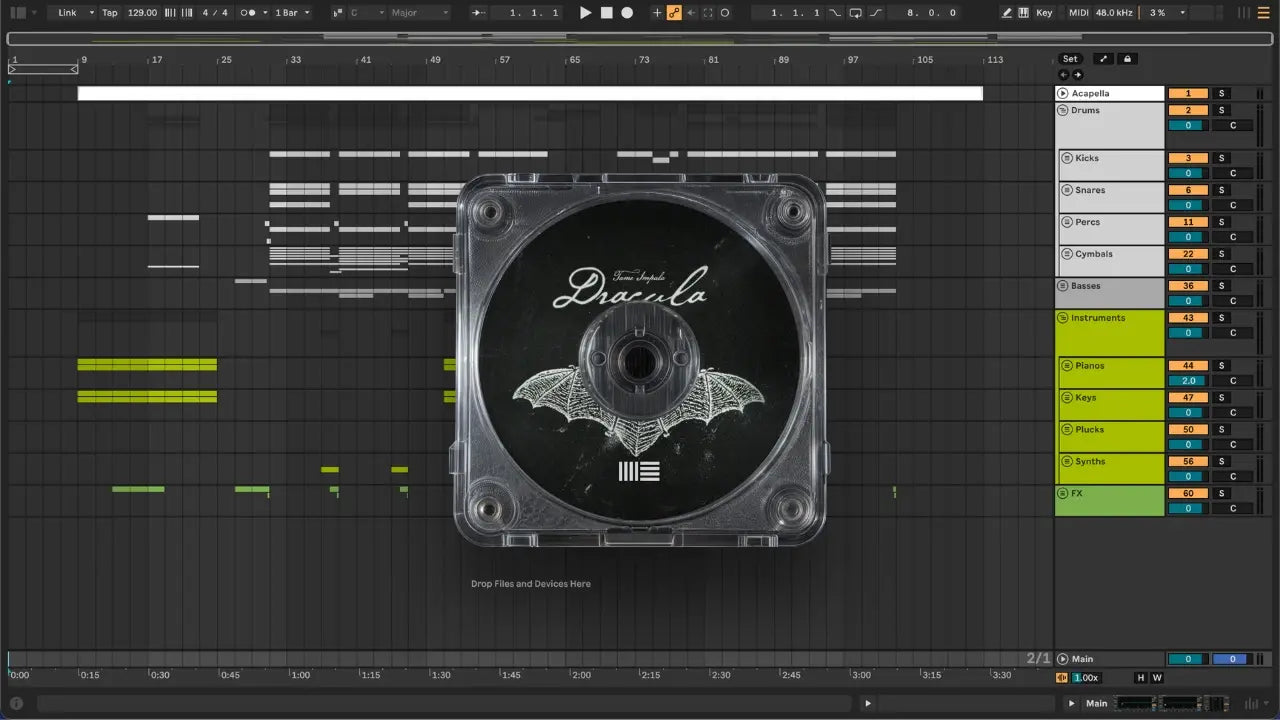
Task: Open the scale root note C dropdown
Action: (367, 13)
